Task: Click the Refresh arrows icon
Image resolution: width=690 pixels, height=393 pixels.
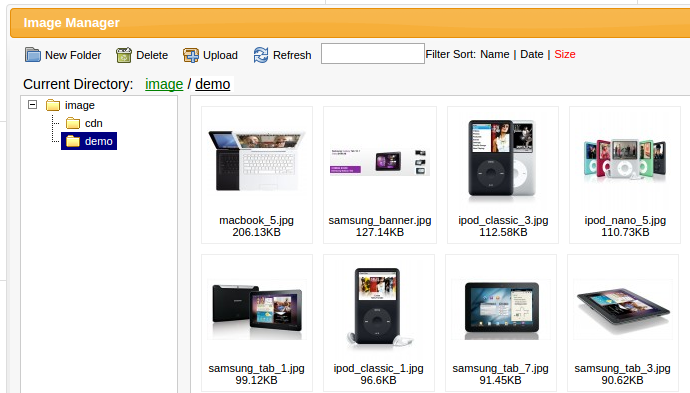Action: [261, 55]
